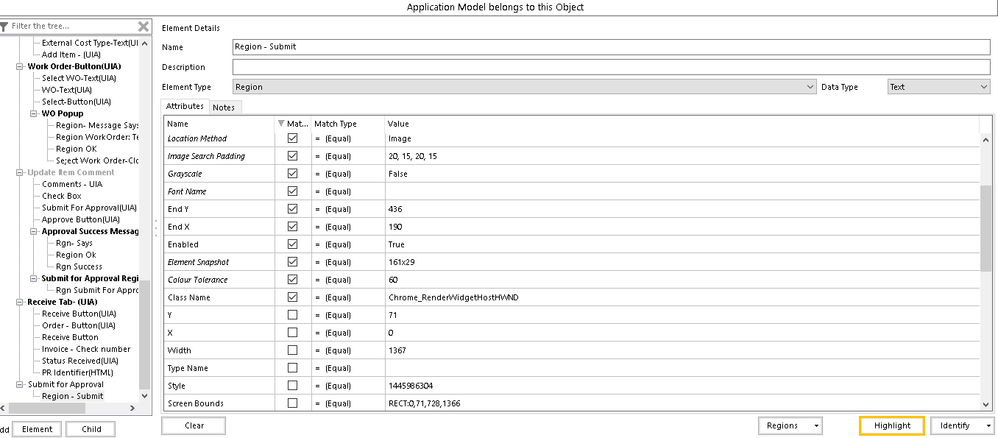Click the filter funnel icon beside the tree filter box
The height and width of the screenshot is (438, 998).
pyautogui.click(x=4, y=26)
